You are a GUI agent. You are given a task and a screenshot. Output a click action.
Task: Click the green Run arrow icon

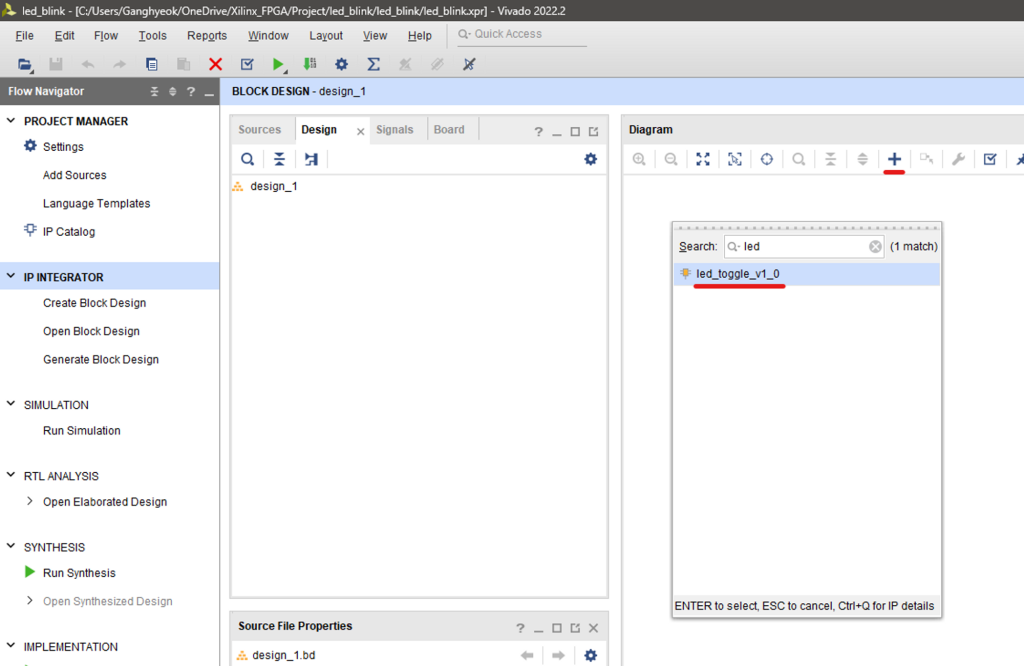[x=278, y=64]
